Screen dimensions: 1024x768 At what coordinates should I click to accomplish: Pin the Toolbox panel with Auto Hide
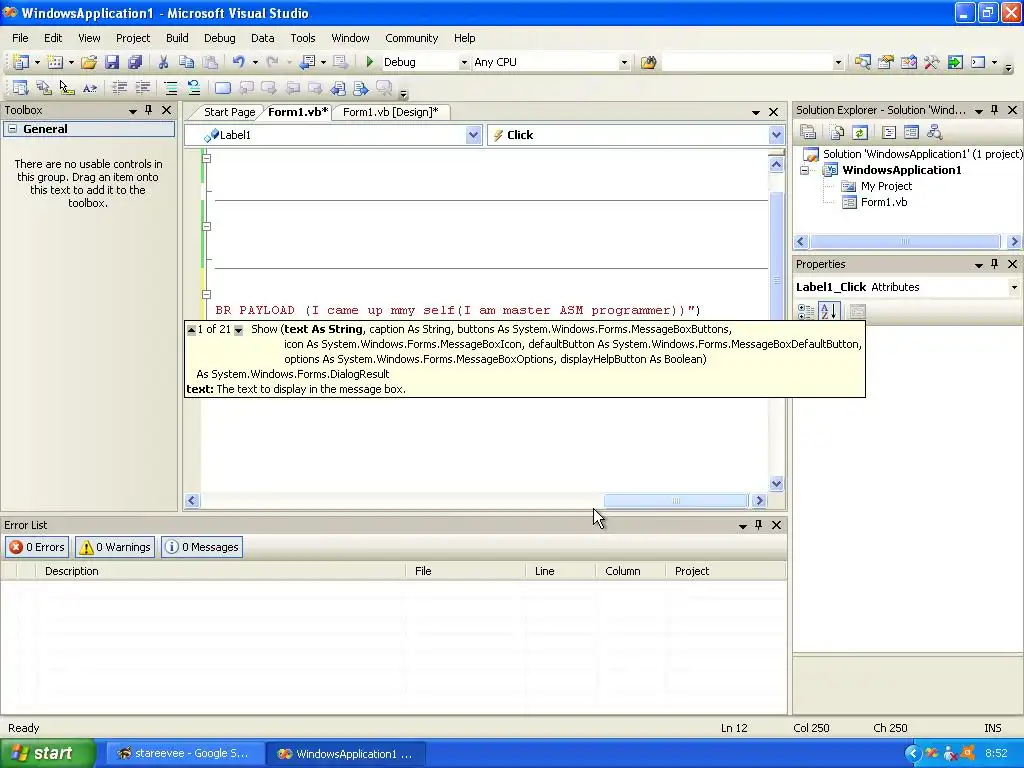tap(149, 110)
